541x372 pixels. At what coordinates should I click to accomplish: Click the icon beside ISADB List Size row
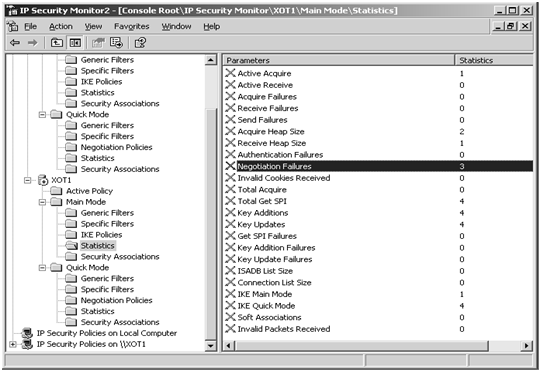pyautogui.click(x=230, y=271)
